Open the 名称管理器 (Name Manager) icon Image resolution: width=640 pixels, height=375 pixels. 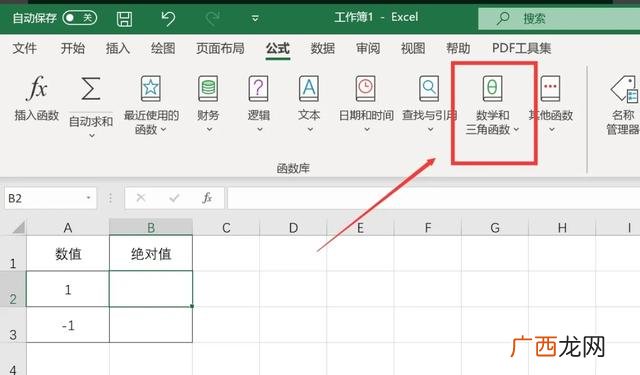pos(624,88)
